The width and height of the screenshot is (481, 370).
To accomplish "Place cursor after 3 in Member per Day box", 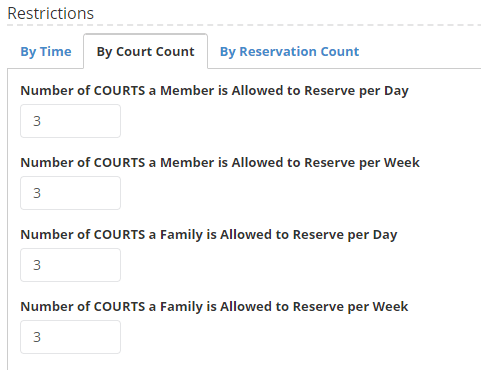I will pyautogui.click(x=43, y=121).
